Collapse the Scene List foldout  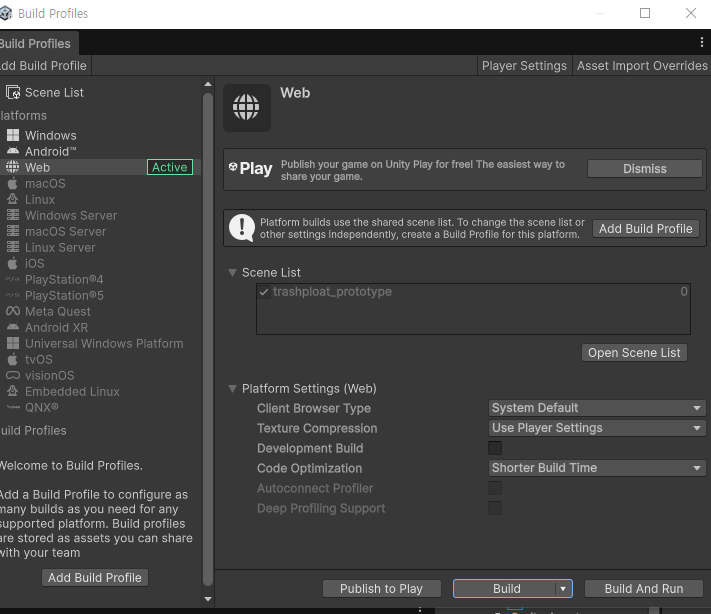tap(232, 273)
